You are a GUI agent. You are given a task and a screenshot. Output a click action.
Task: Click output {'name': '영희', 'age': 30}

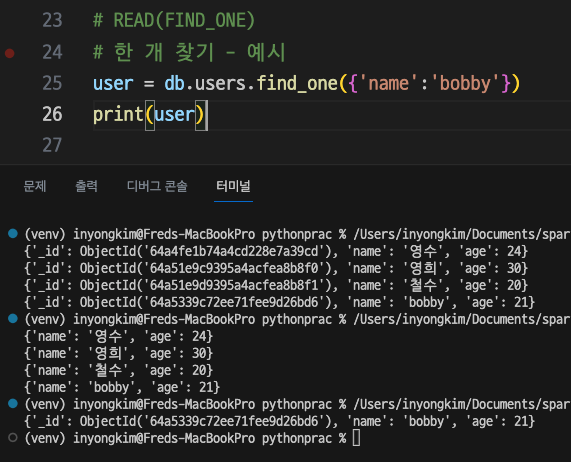tap(118, 353)
